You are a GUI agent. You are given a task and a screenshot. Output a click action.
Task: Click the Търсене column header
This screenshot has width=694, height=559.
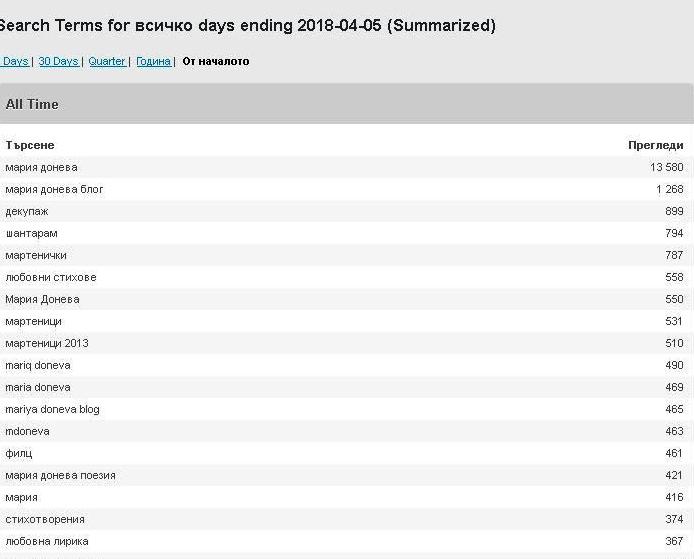[30, 145]
